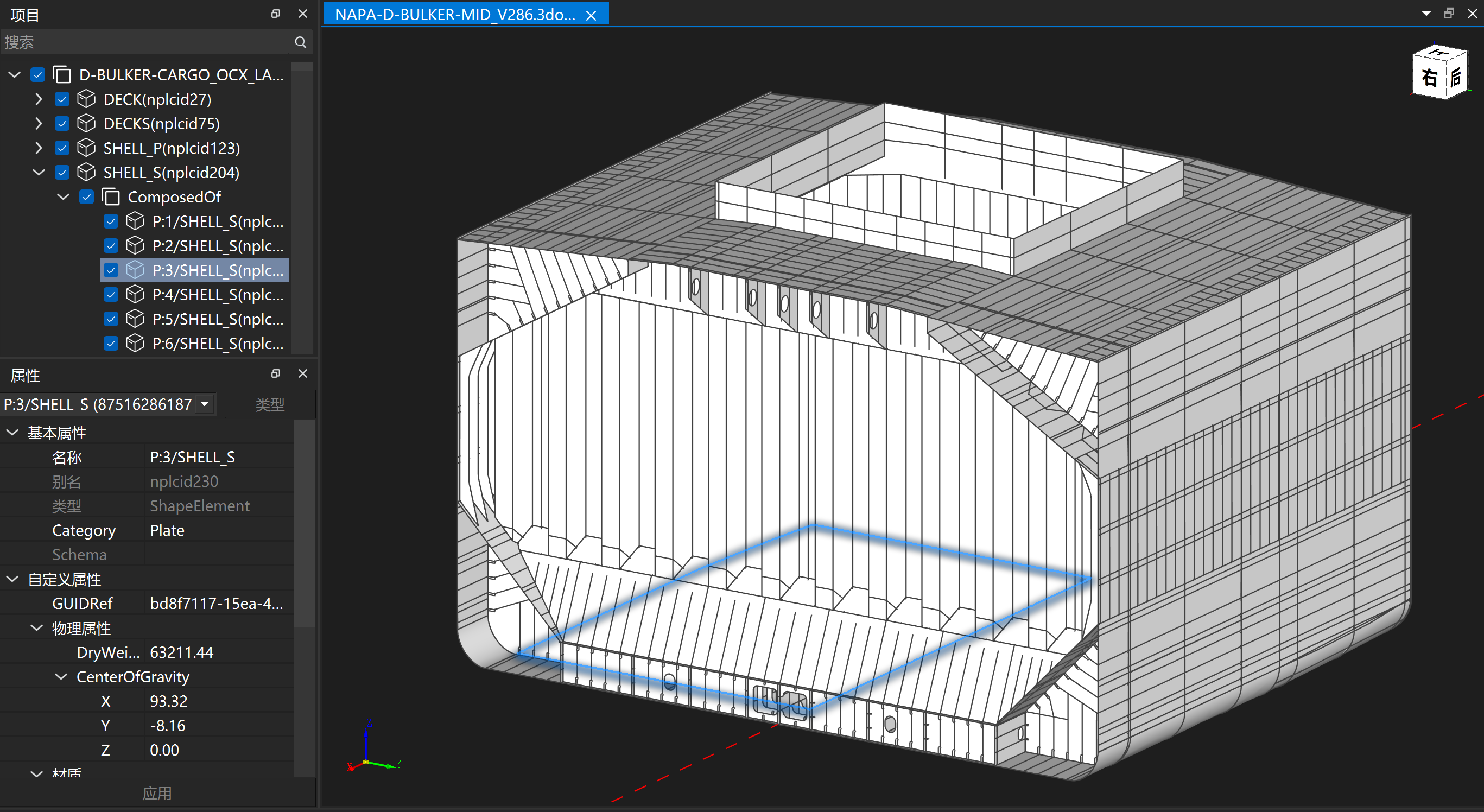Uncheck the SHELL_S(nplcid204) checkbox
Image resolution: width=1484 pixels, height=812 pixels.
click(x=62, y=173)
